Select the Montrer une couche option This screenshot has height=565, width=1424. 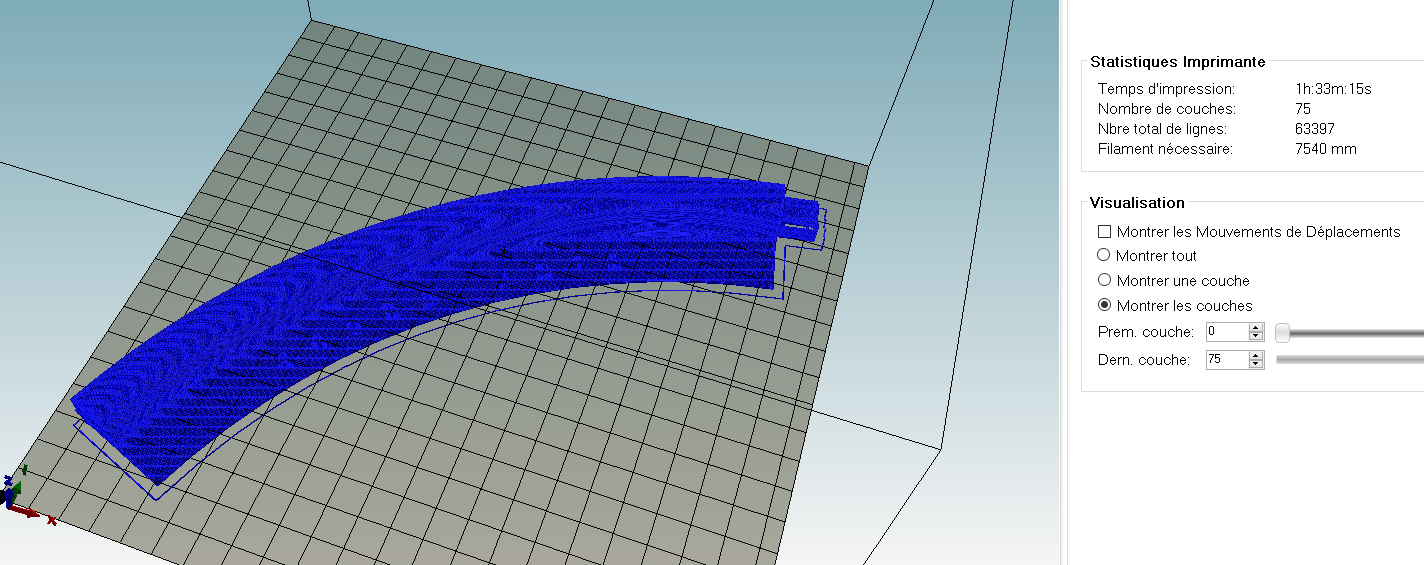click(x=1104, y=280)
